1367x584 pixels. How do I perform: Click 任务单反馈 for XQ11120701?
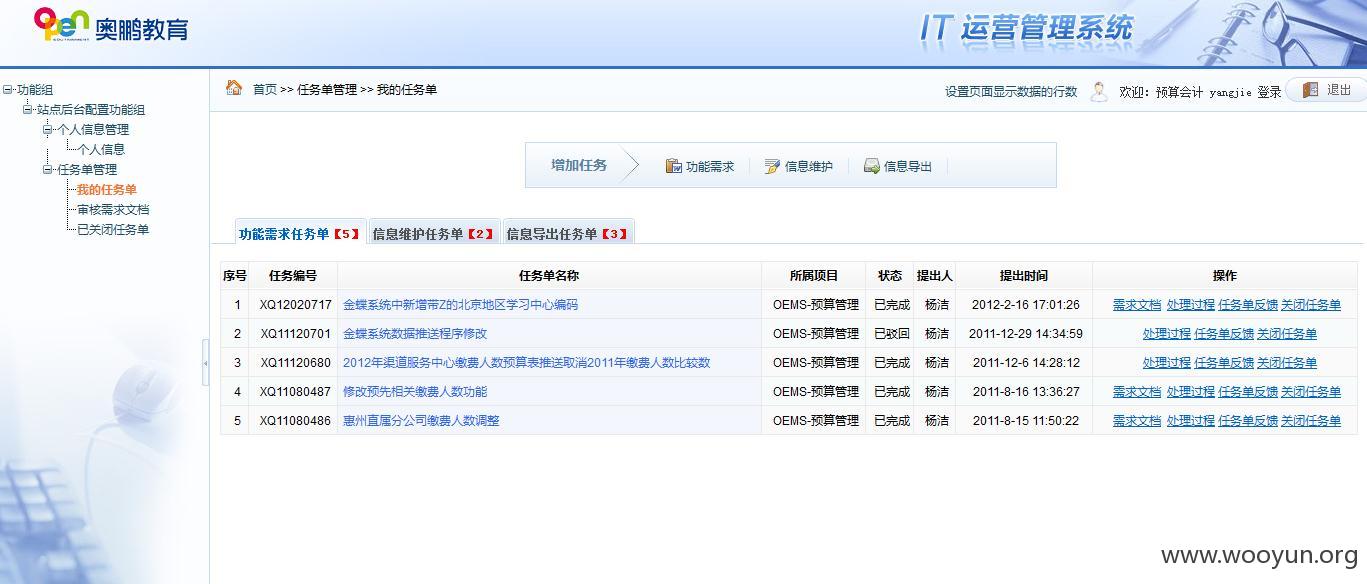click(x=1224, y=334)
